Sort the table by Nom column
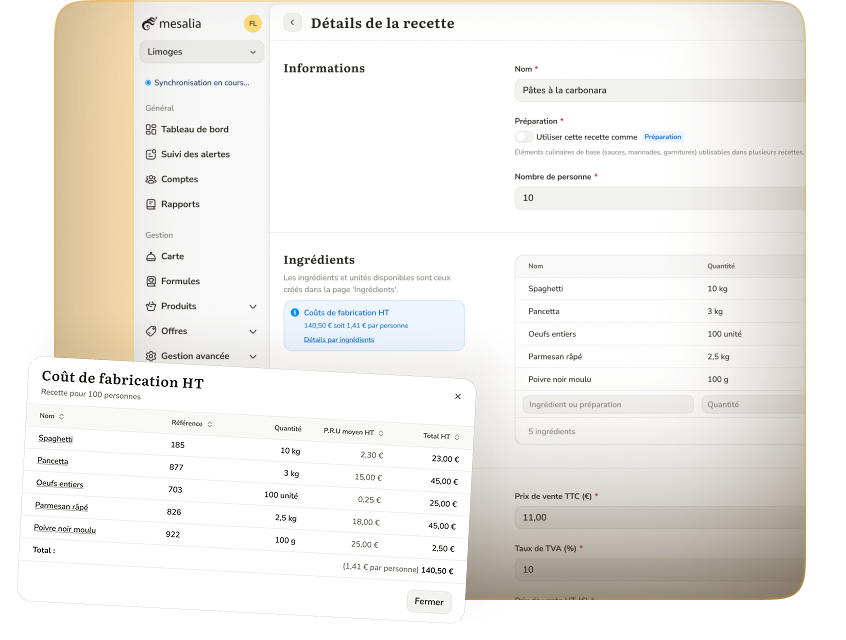 click(61, 417)
